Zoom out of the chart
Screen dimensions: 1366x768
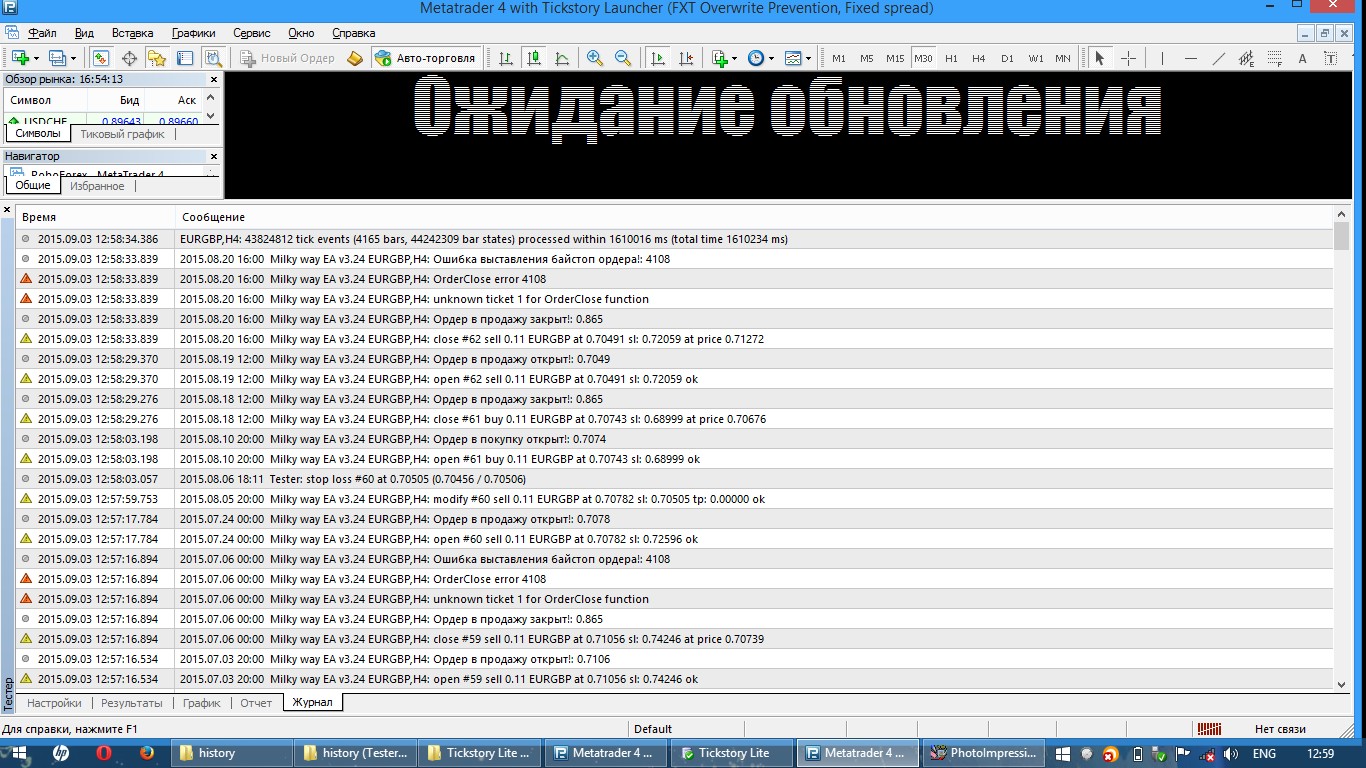(623, 58)
